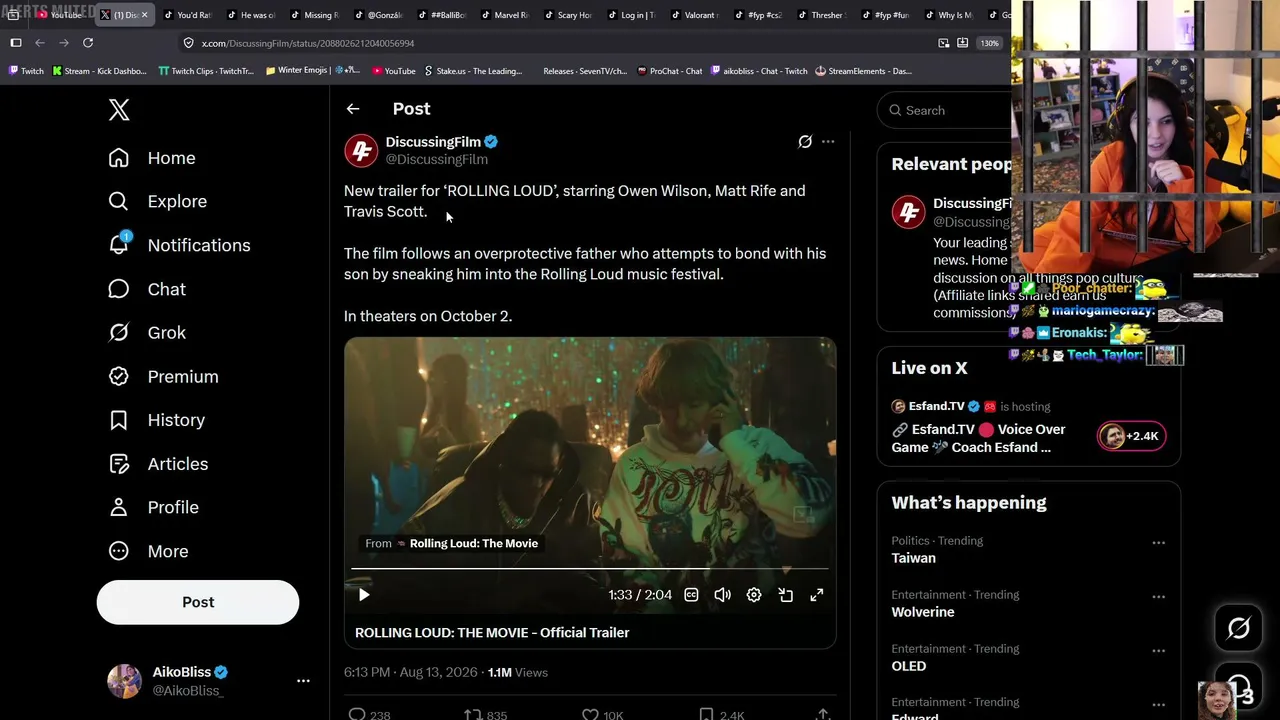This screenshot has height=720, width=1280.
Task: Open the Twitch bookmark
Action: click(x=26, y=71)
